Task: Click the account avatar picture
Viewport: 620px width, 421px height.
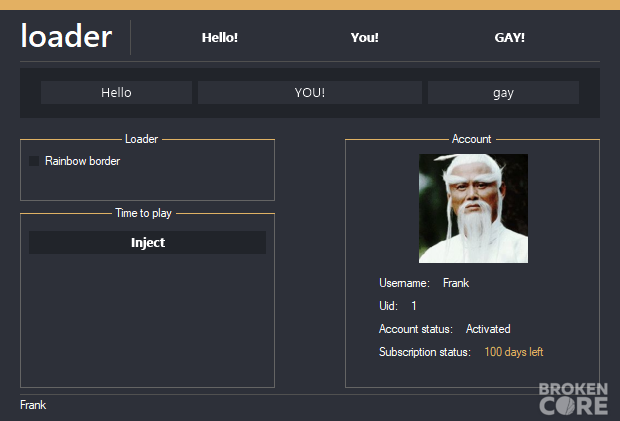Action: tap(473, 208)
